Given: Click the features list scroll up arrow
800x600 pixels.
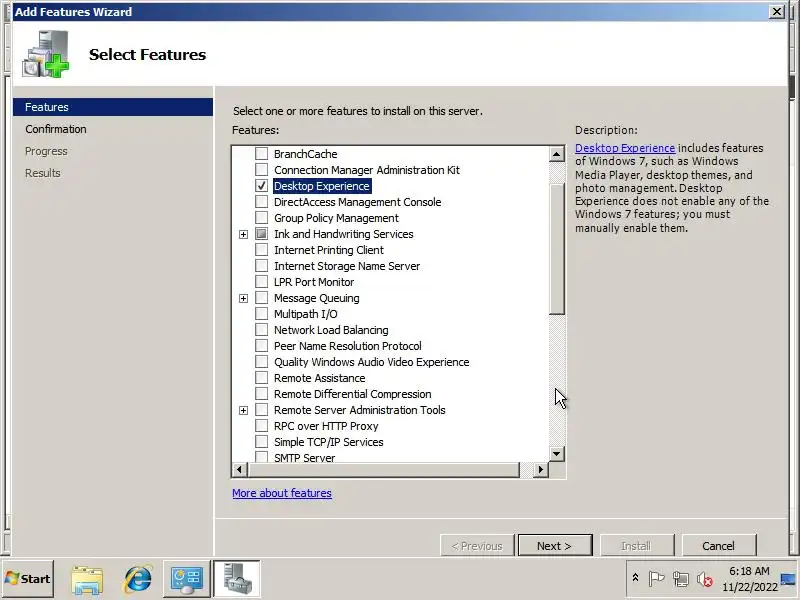Looking at the screenshot, I should (557, 154).
